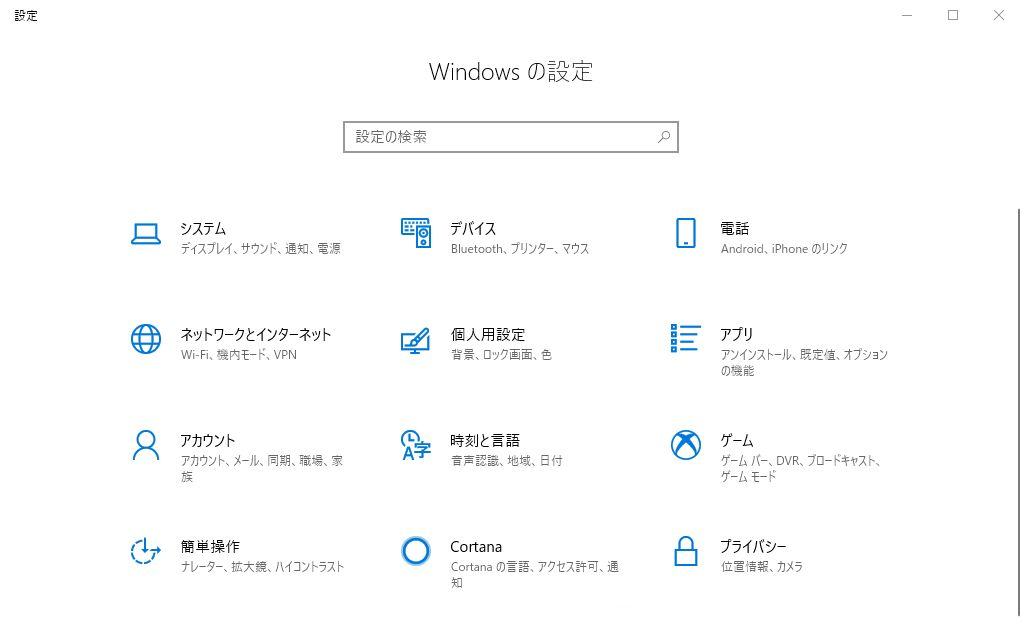Screen dimensions: 1022x635
Task: Open 個人用設定 title link
Action: pos(488,334)
